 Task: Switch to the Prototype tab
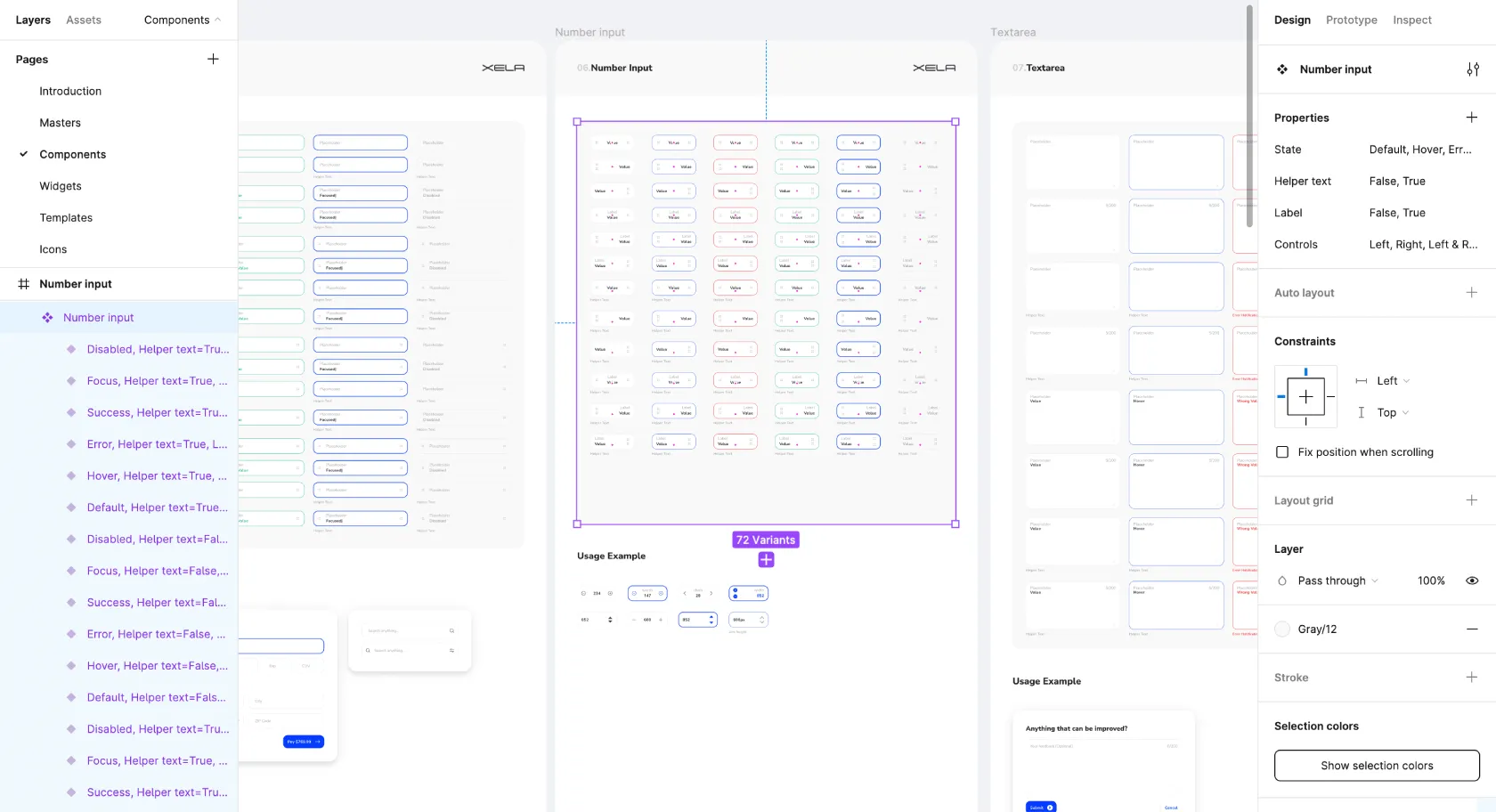click(1351, 20)
